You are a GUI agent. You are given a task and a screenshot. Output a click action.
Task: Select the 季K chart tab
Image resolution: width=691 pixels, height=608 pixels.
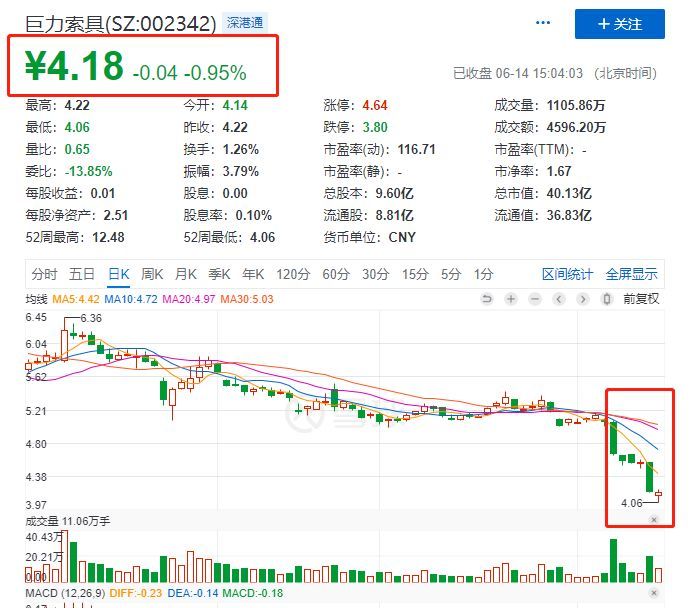219,274
